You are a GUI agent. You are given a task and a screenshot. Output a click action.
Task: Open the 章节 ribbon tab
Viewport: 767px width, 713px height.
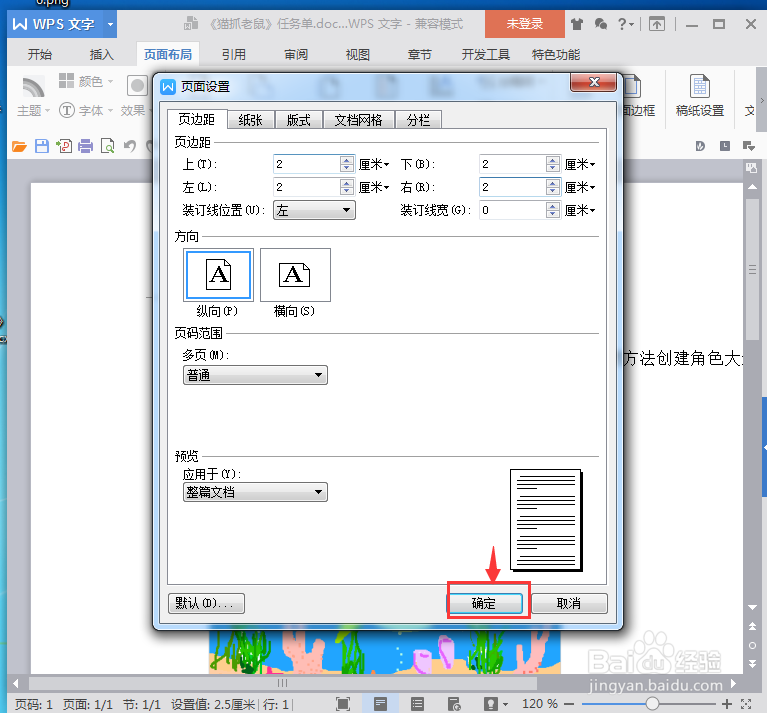coord(420,54)
